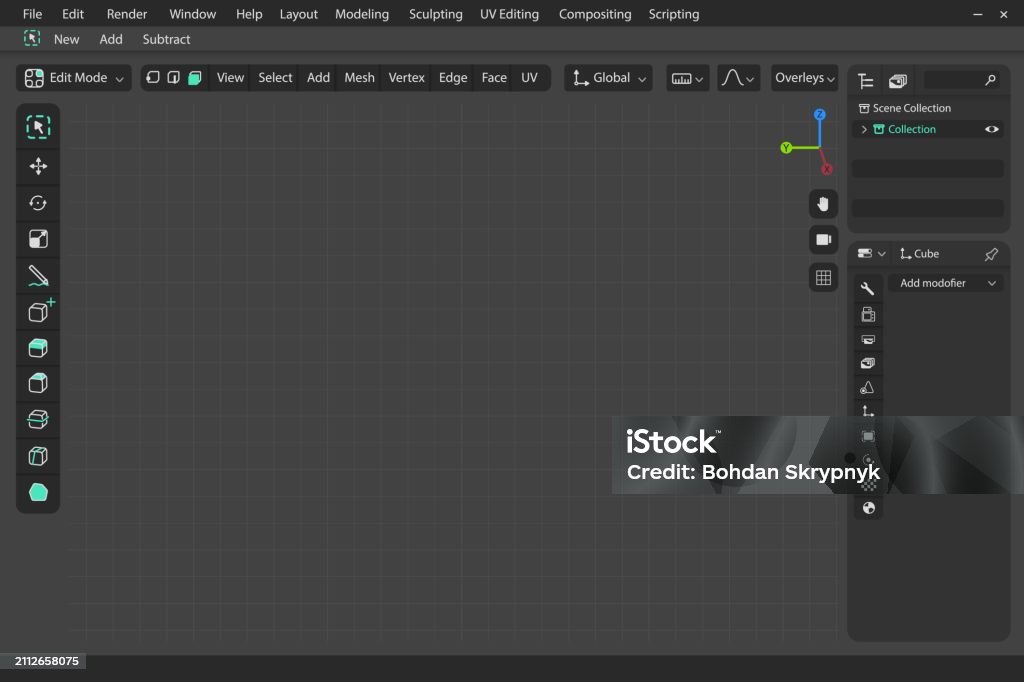1024x682 pixels.
Task: Click the Cube object name in properties
Action: click(926, 253)
